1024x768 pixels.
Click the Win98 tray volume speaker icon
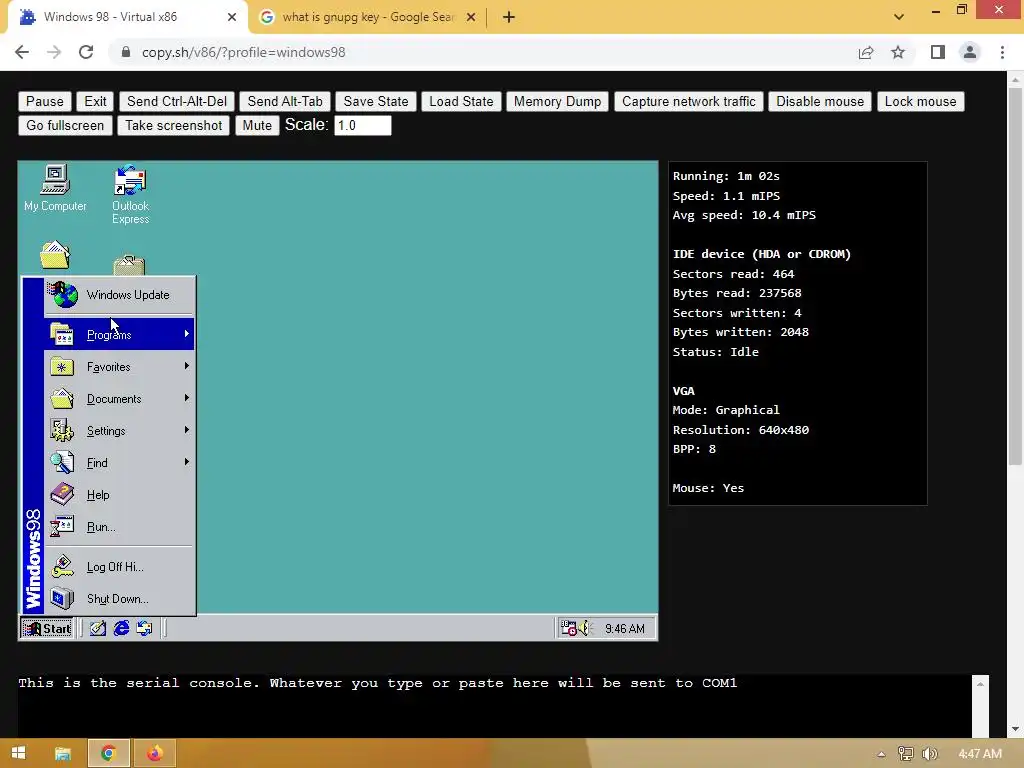pos(584,628)
